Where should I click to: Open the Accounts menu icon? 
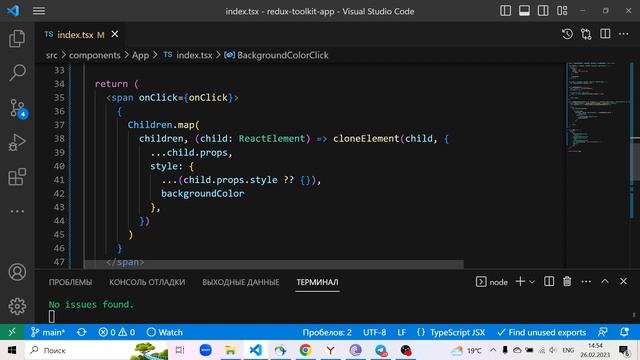click(x=17, y=272)
